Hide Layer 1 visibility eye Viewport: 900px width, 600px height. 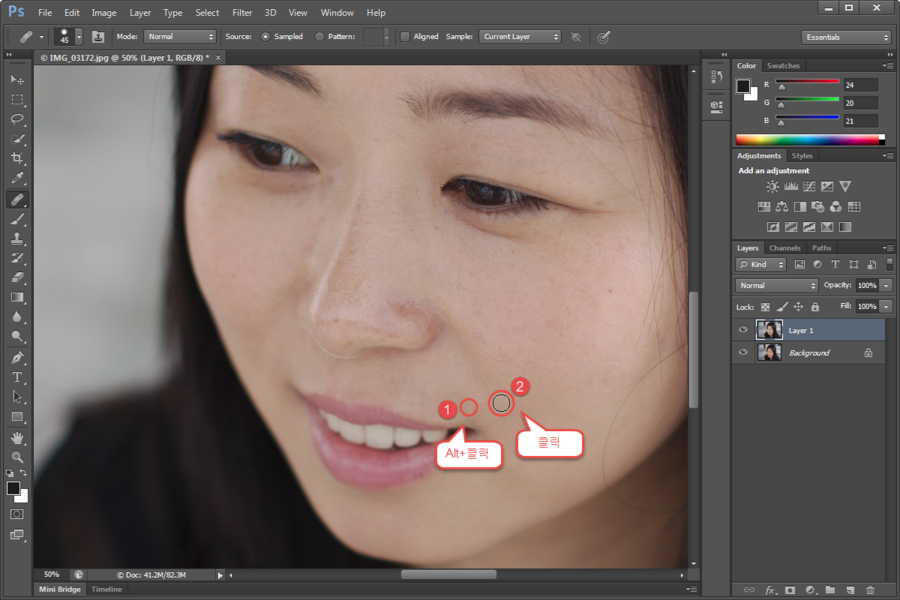click(743, 330)
